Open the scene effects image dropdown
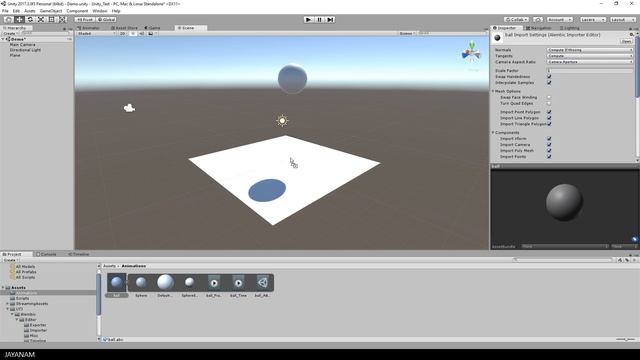The image size is (640, 360). coord(152,33)
